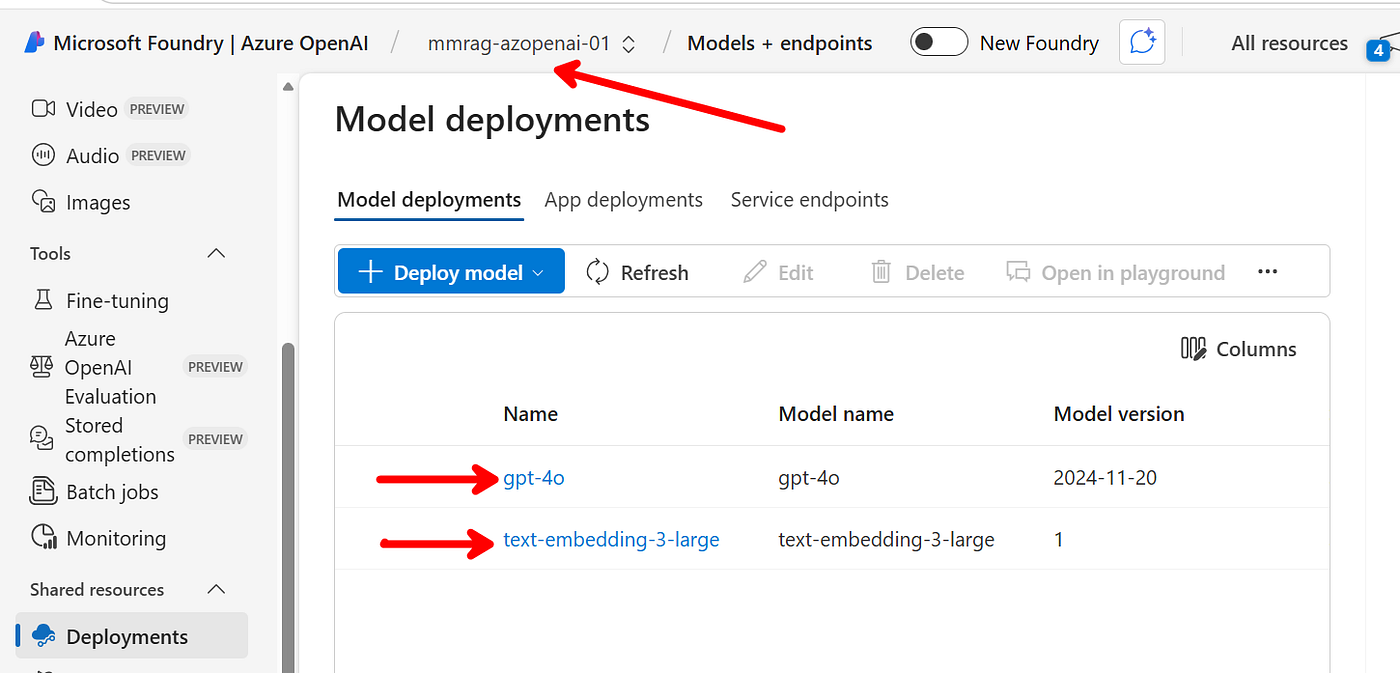Click the All resources link
Screen dimensions: 1400x673
[x=1290, y=43]
